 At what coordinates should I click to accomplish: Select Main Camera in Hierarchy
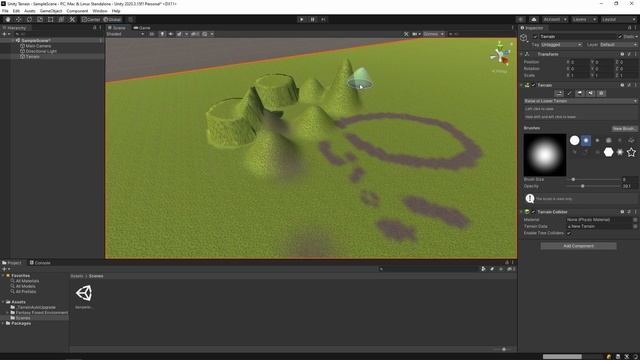pyautogui.click(x=38, y=46)
